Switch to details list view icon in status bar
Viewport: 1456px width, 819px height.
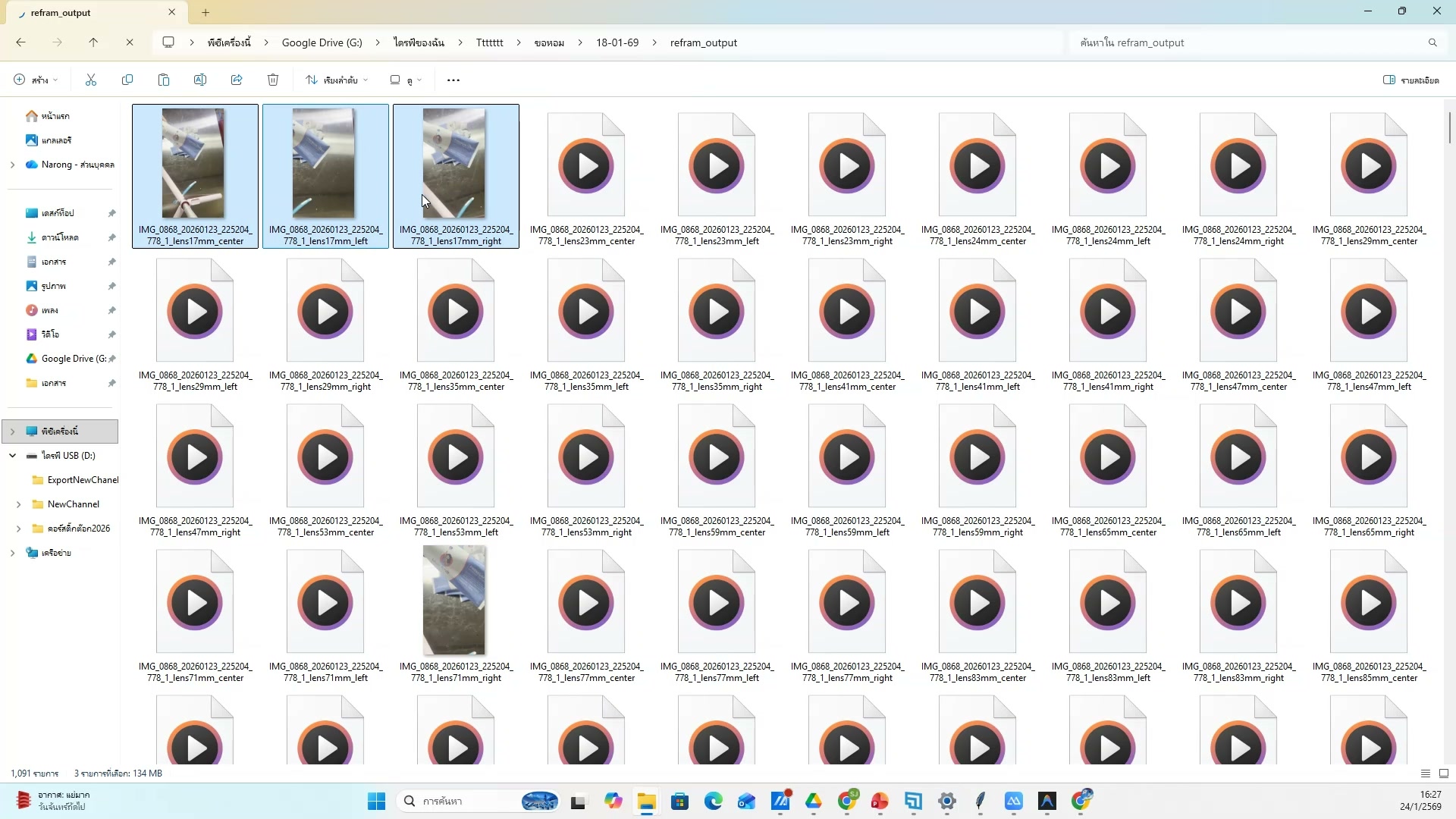1426,773
